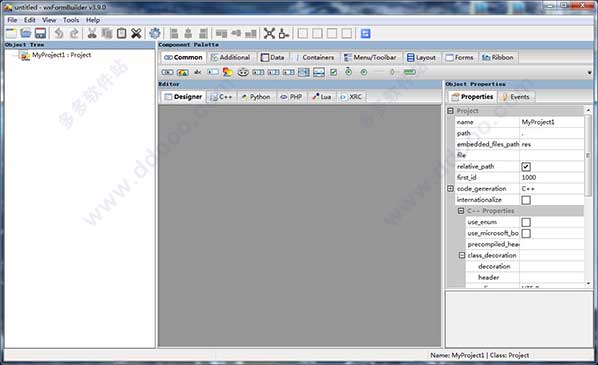Screen dimensions: 598x365
Task: Pick the wxCheckBox palette component
Action: coord(333,72)
